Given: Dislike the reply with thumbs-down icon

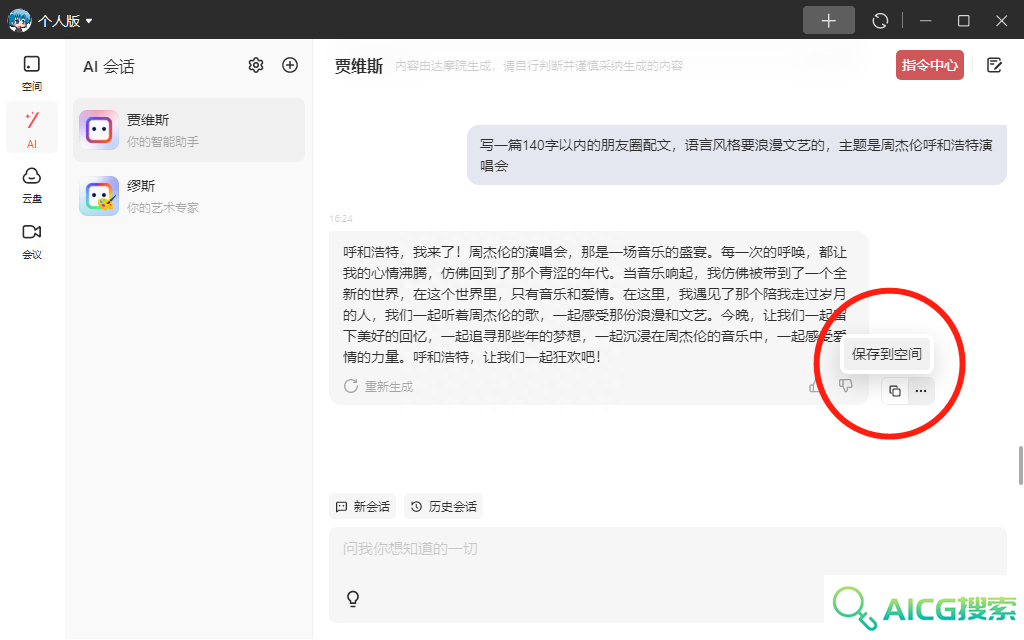Looking at the screenshot, I should tap(846, 385).
